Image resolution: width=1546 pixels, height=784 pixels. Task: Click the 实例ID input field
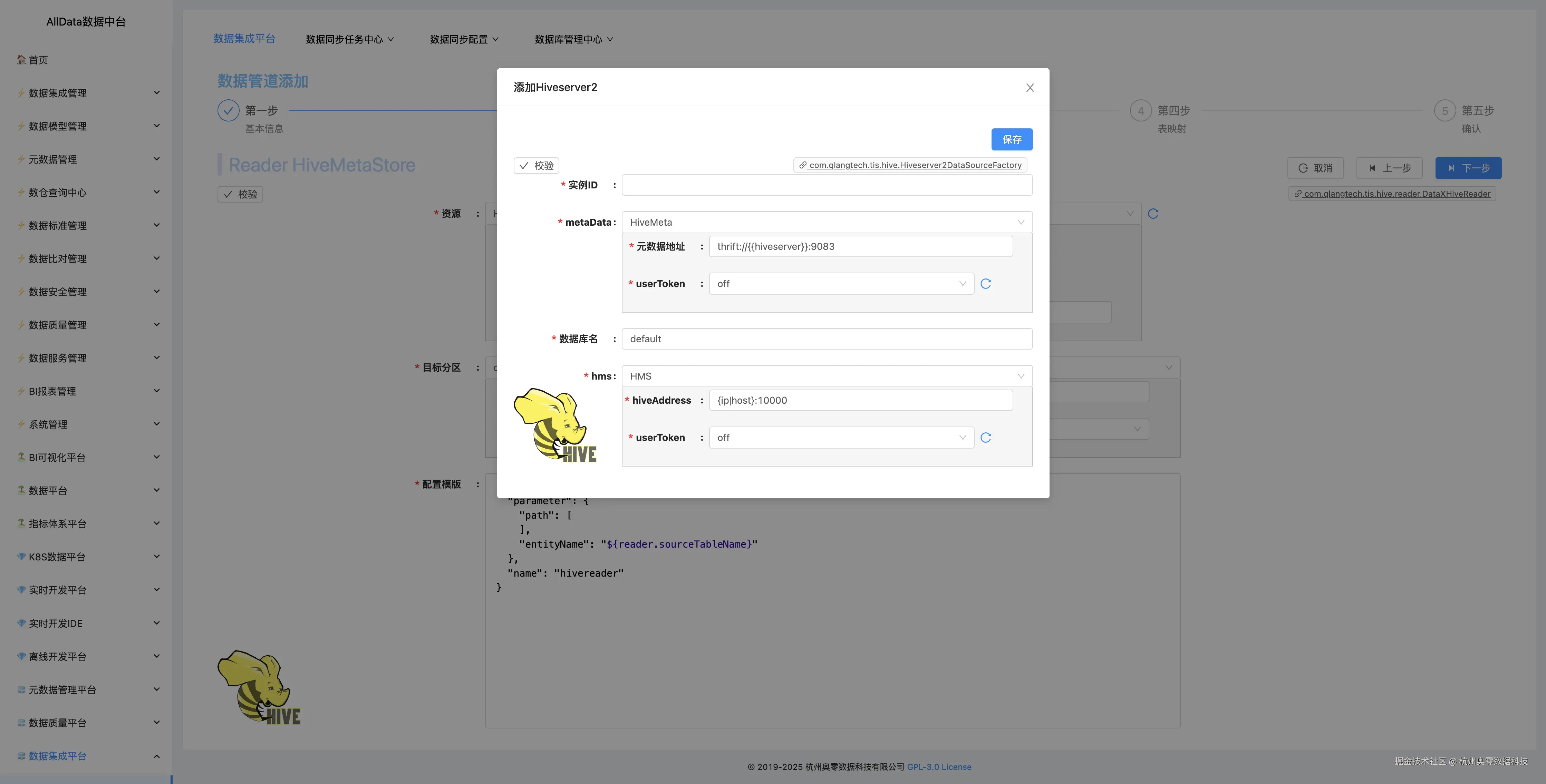tap(827, 185)
